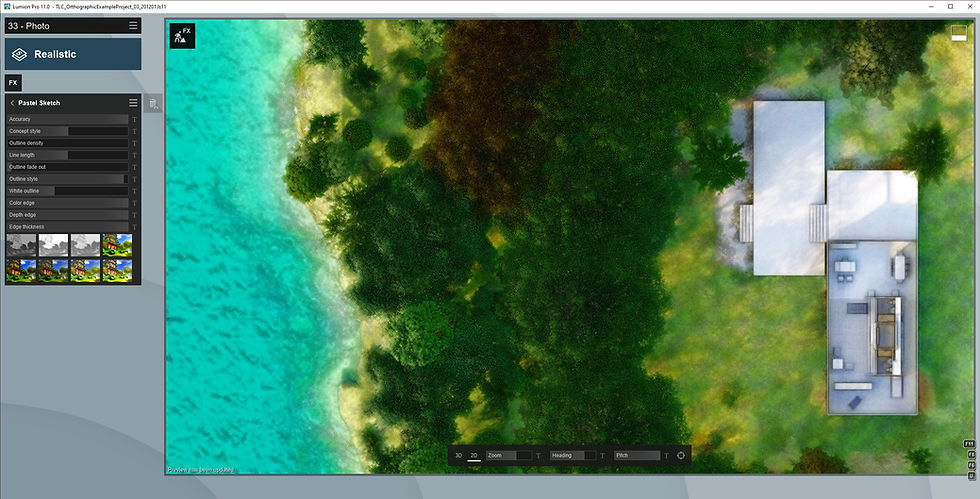This screenshot has height=499, width=980.
Task: Click the keyframe icon beside Outline fade out
Action: (x=134, y=167)
